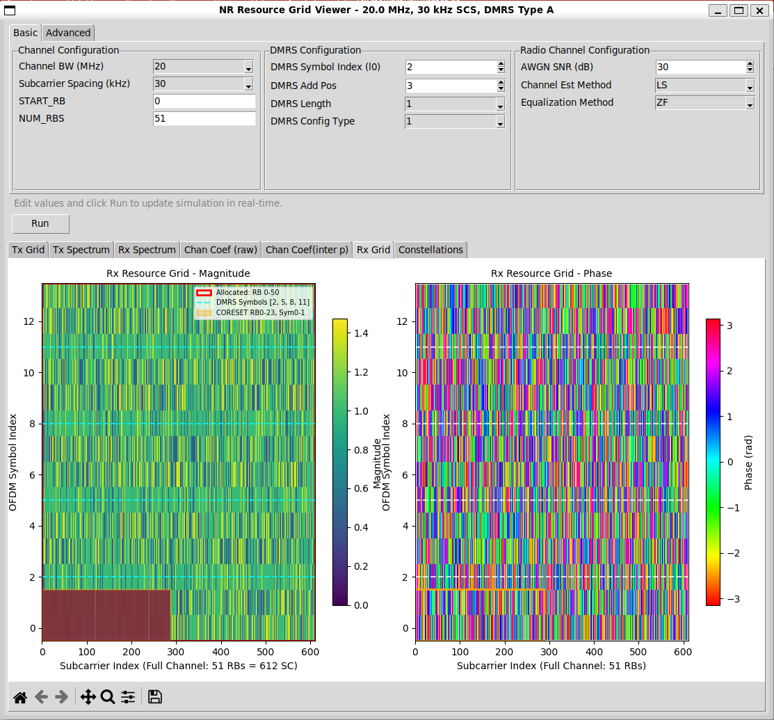Expand the Channel Est Method dropdown
This screenshot has width=774, height=720.
coord(704,85)
